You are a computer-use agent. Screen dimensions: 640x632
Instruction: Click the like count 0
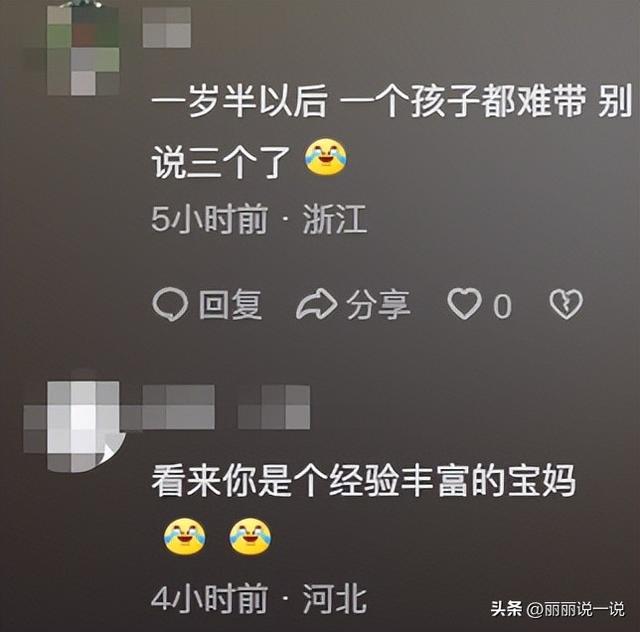(502, 306)
